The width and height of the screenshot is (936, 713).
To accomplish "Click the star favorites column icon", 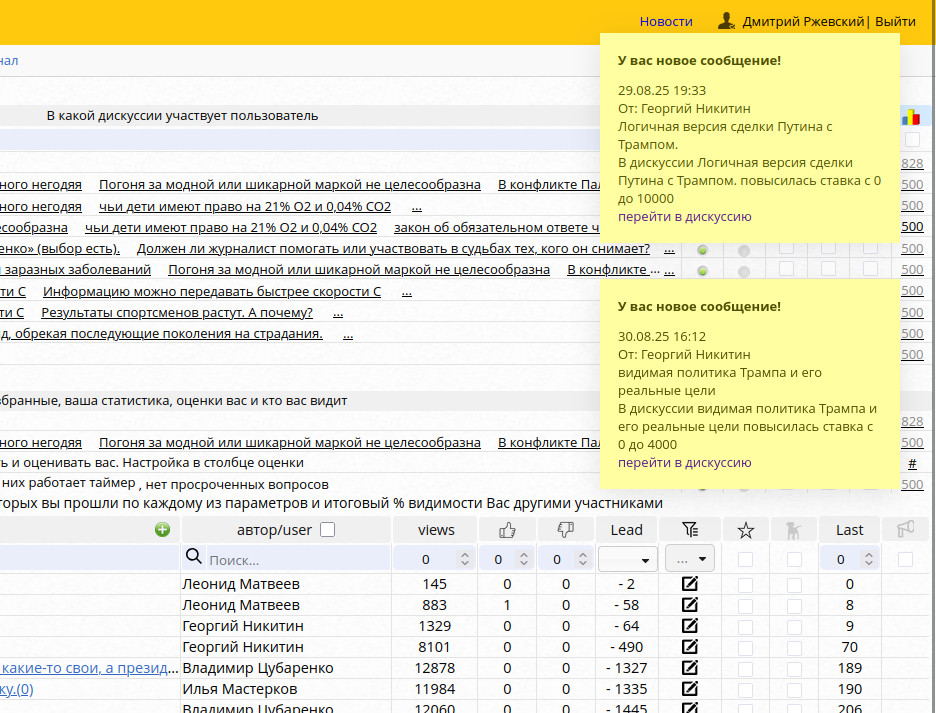I will pyautogui.click(x=745, y=530).
